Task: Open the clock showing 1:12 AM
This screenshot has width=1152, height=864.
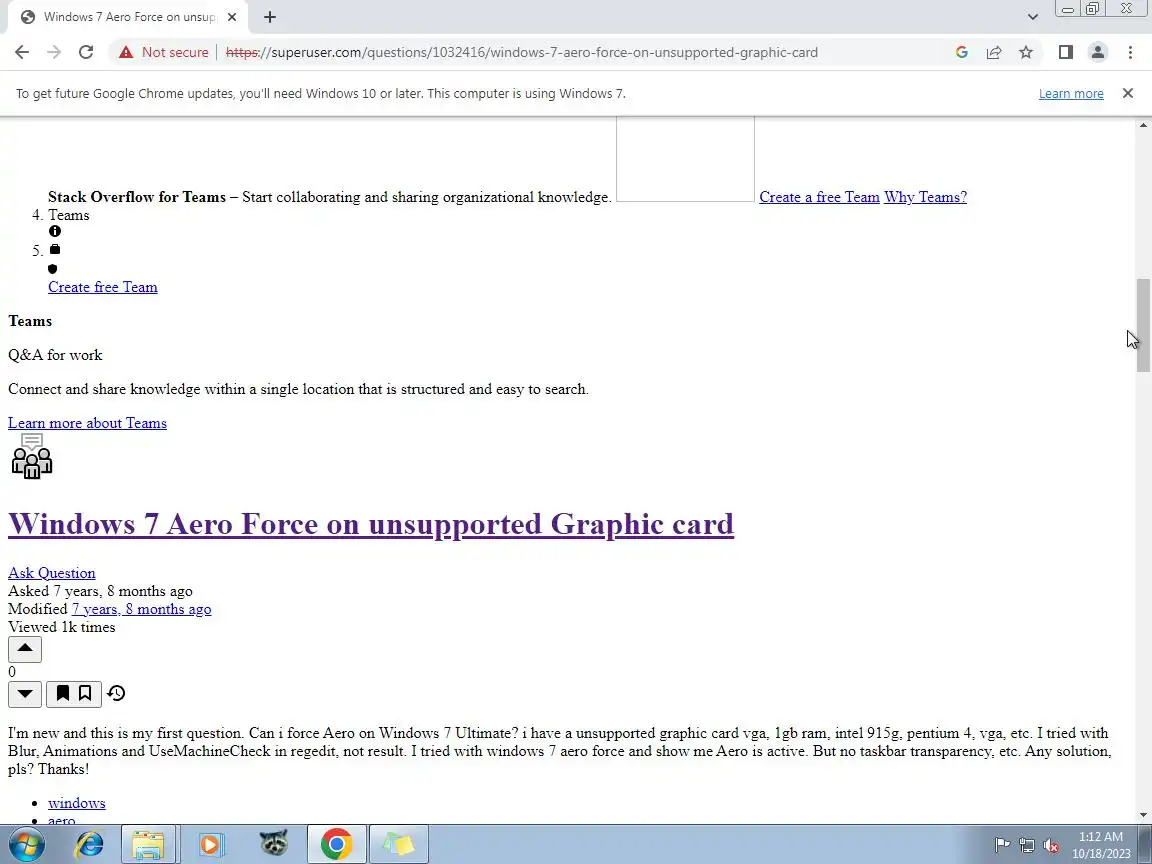Action: click(x=1101, y=845)
